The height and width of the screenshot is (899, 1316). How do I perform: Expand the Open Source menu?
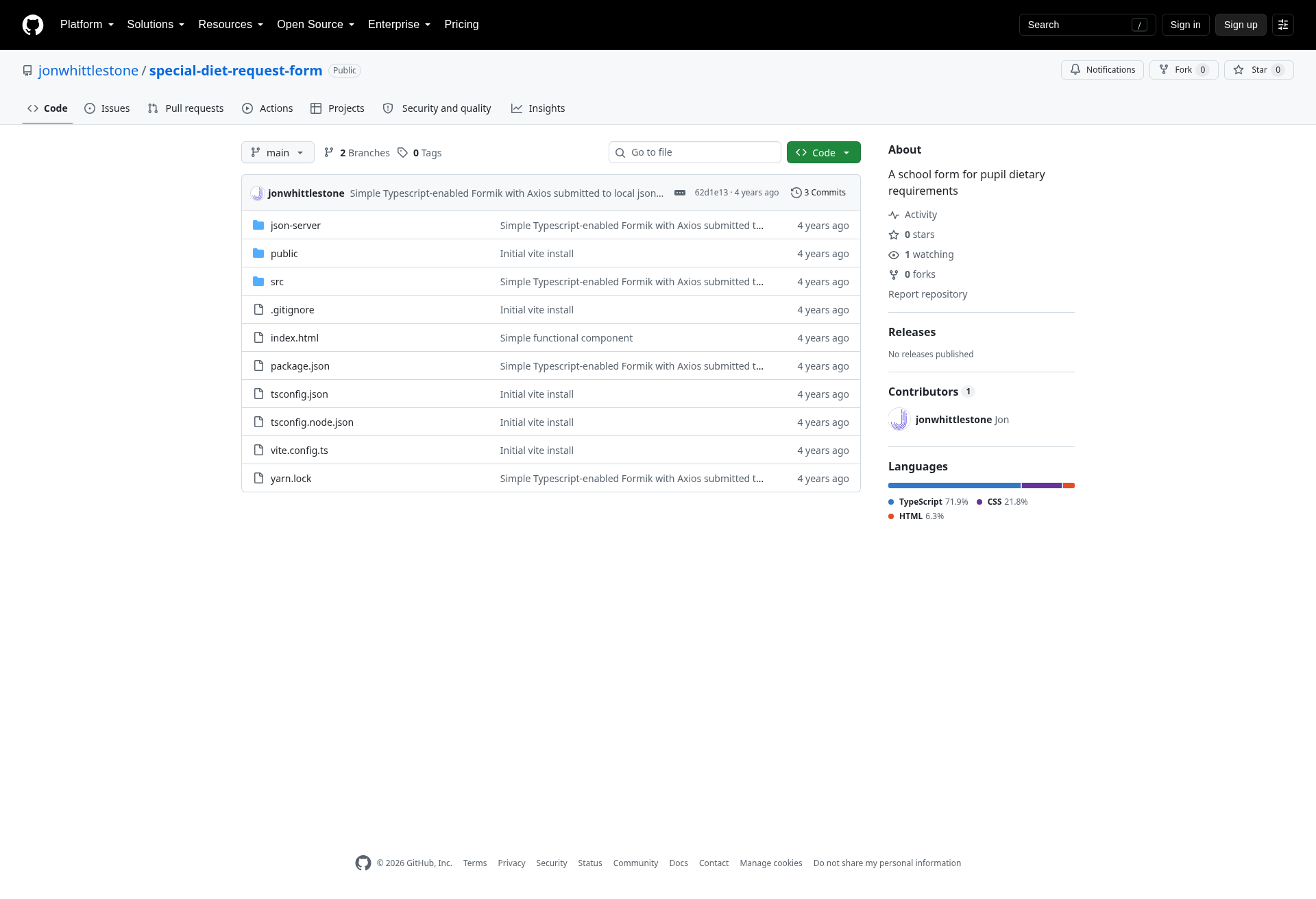[316, 25]
